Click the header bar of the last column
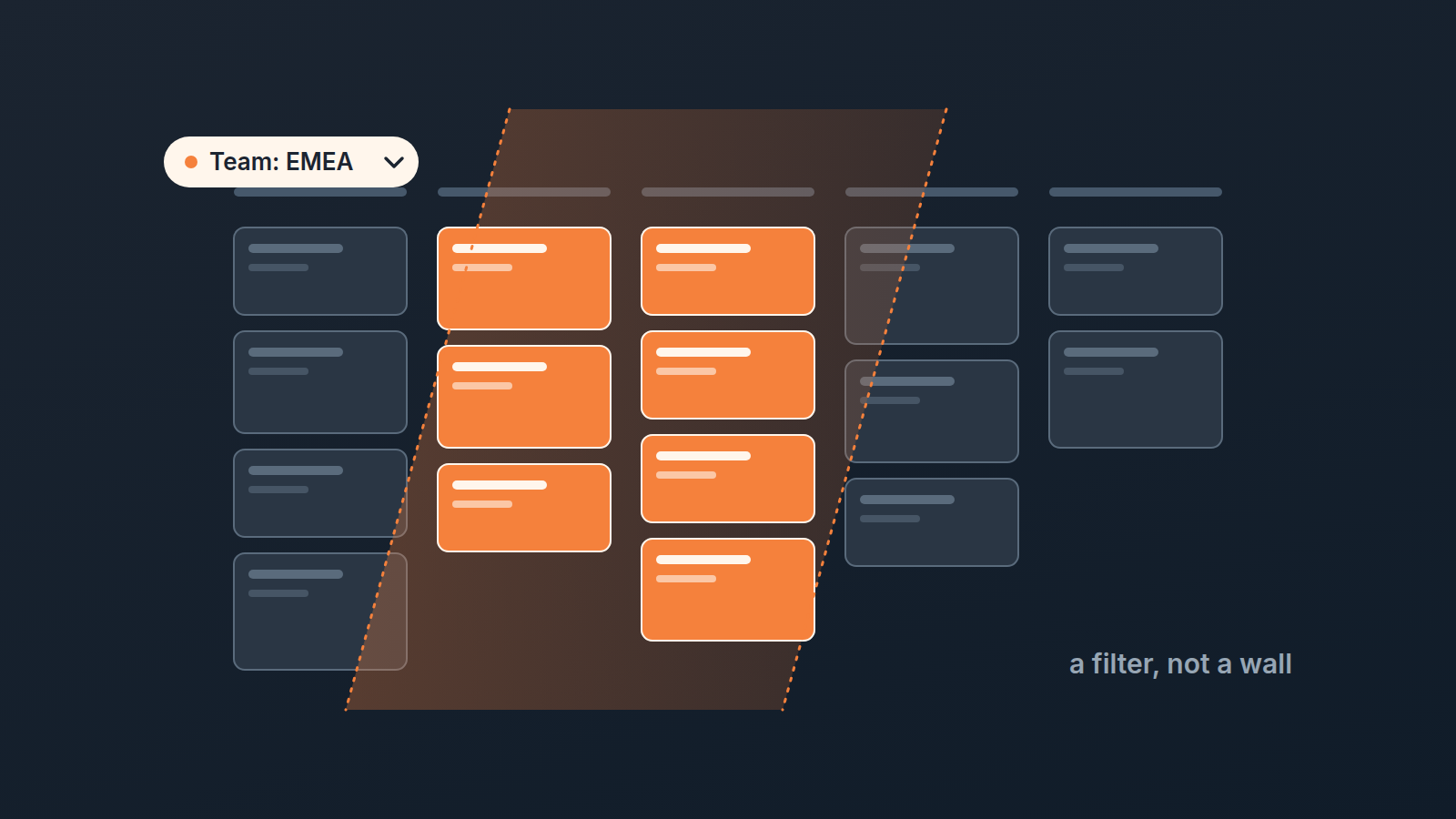1456x819 pixels. point(1136,192)
